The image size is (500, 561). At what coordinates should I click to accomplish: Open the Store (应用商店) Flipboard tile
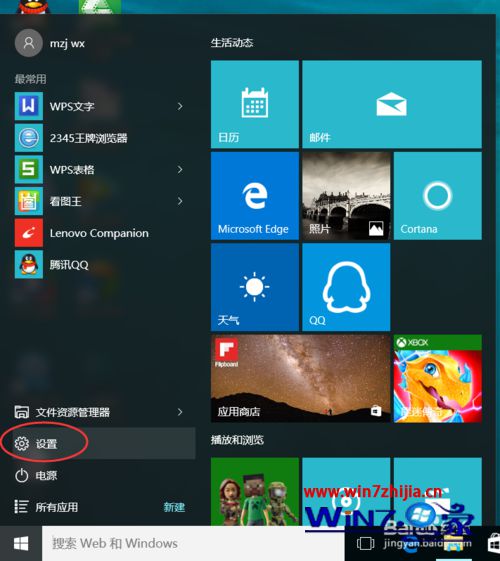[300, 379]
